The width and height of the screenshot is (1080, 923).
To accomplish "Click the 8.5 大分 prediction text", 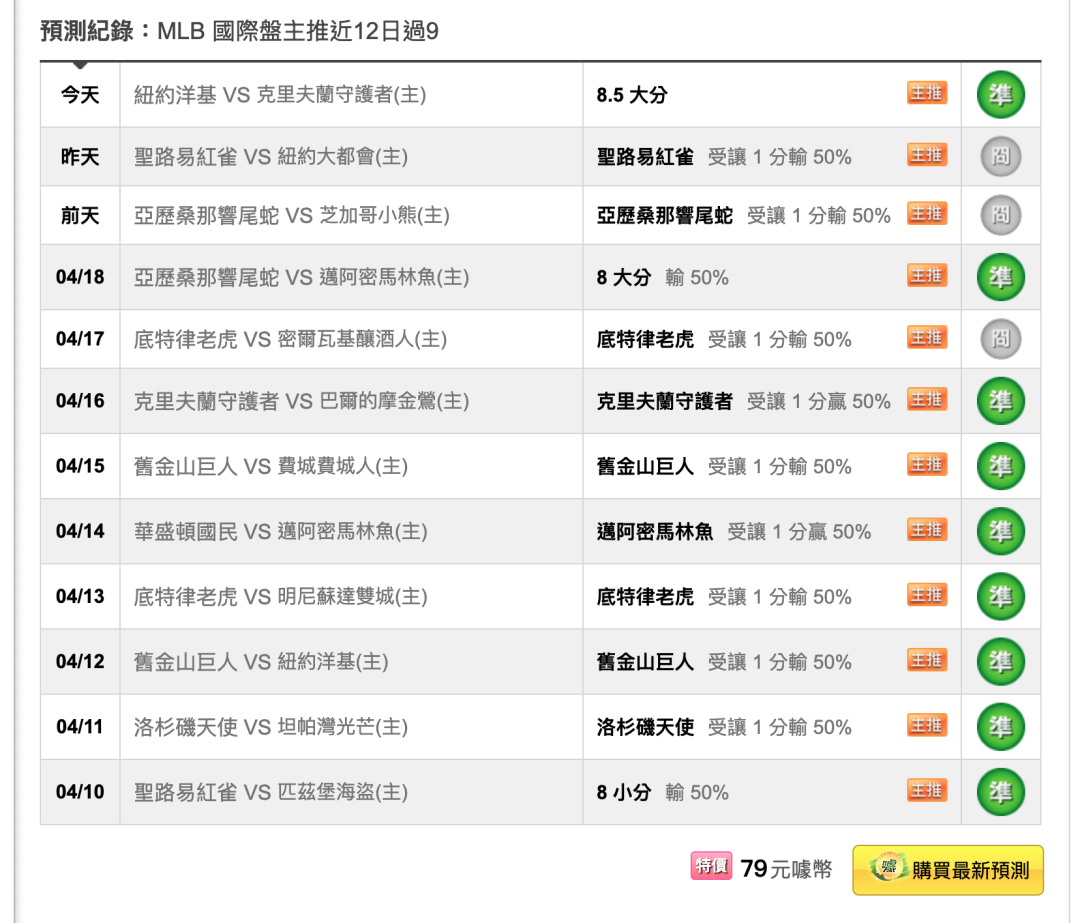I will tap(632, 95).
